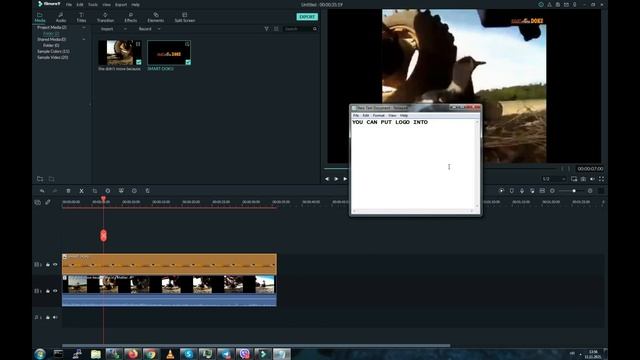640x360 pixels.
Task: Step back one frame in preview
Action: 327,179
